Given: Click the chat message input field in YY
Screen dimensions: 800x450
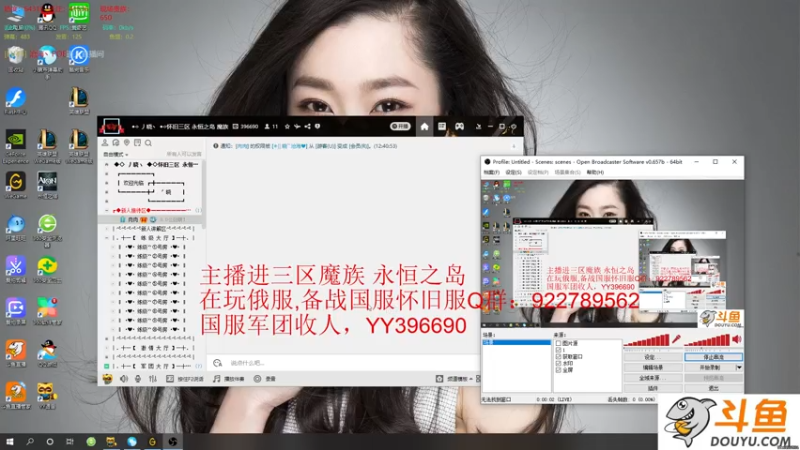Looking at the screenshot, I should [352, 363].
